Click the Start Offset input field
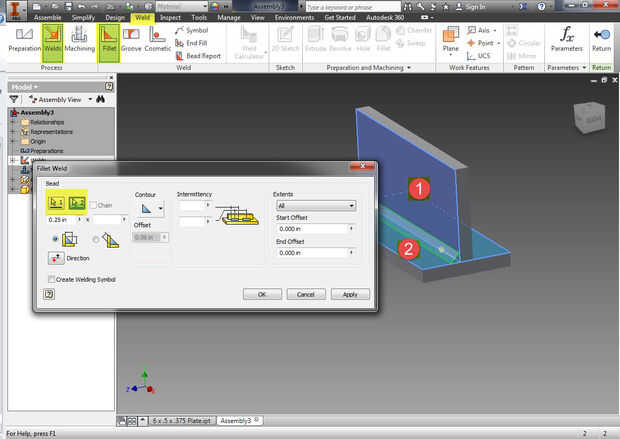The image size is (620, 439). (312, 229)
